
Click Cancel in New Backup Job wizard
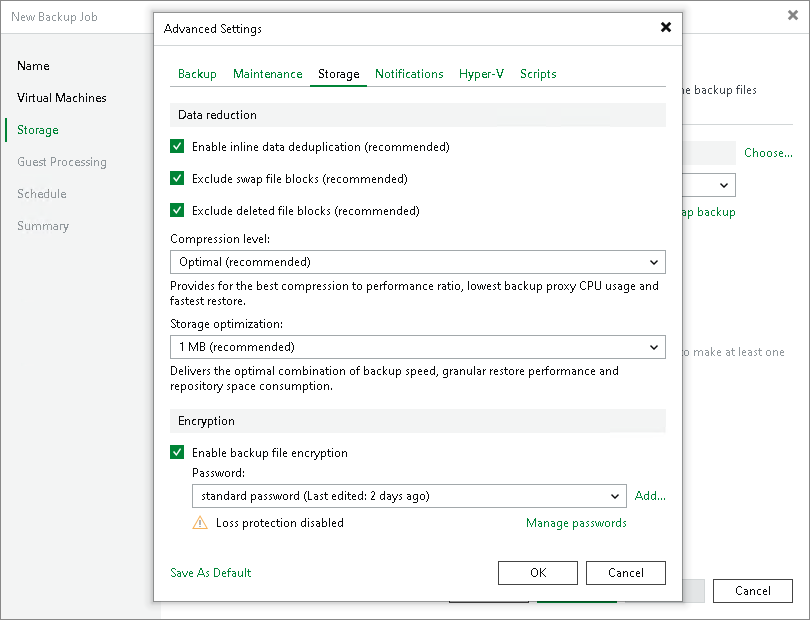pos(753,591)
